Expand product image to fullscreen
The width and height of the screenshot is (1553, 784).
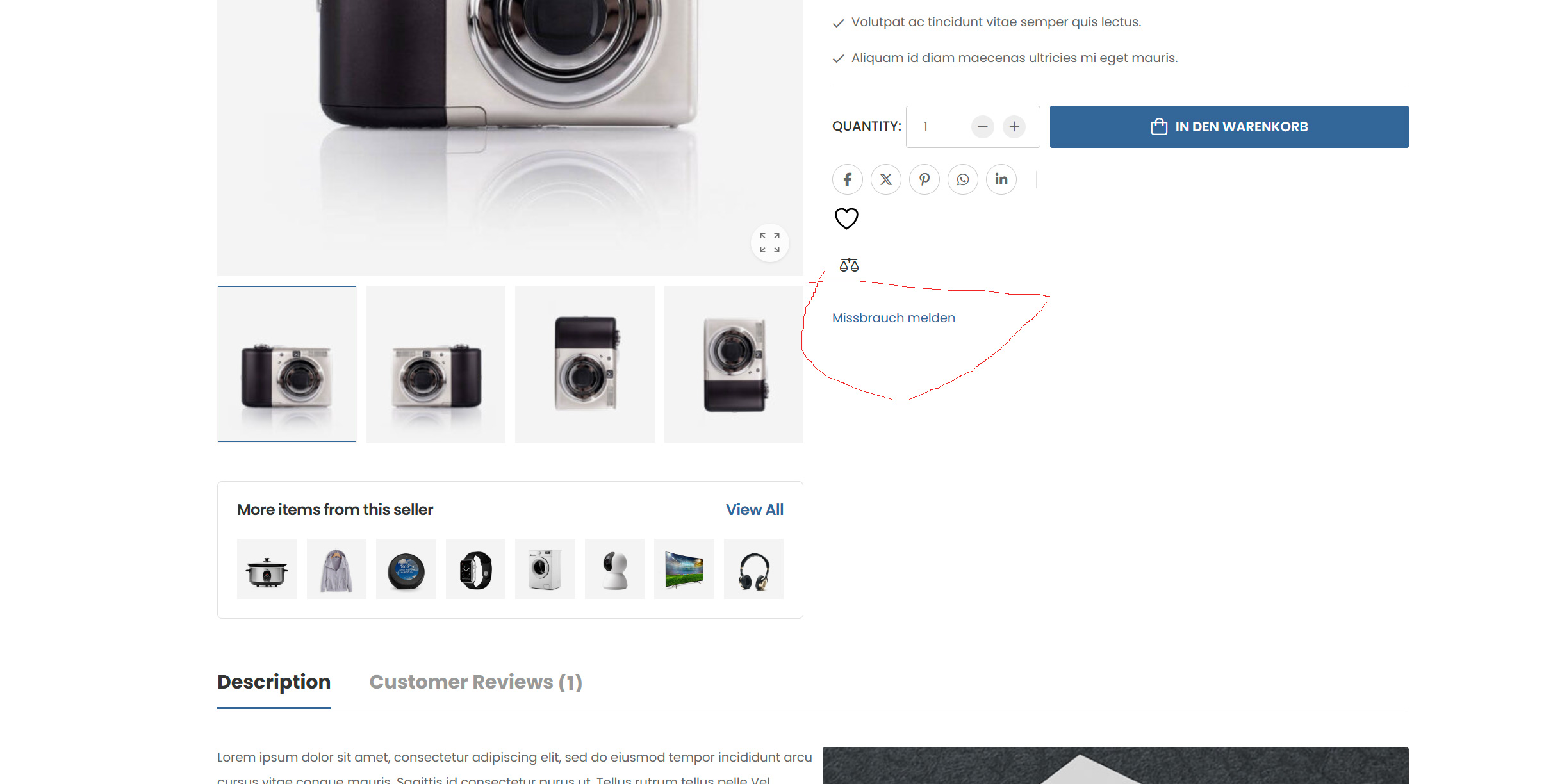tap(769, 243)
